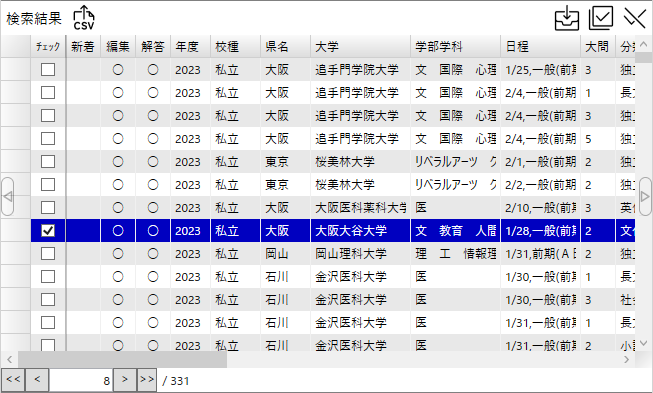Check the 桜美林大学 2/1 row checkbox
Screen dimensions: 653x393
click(48, 162)
